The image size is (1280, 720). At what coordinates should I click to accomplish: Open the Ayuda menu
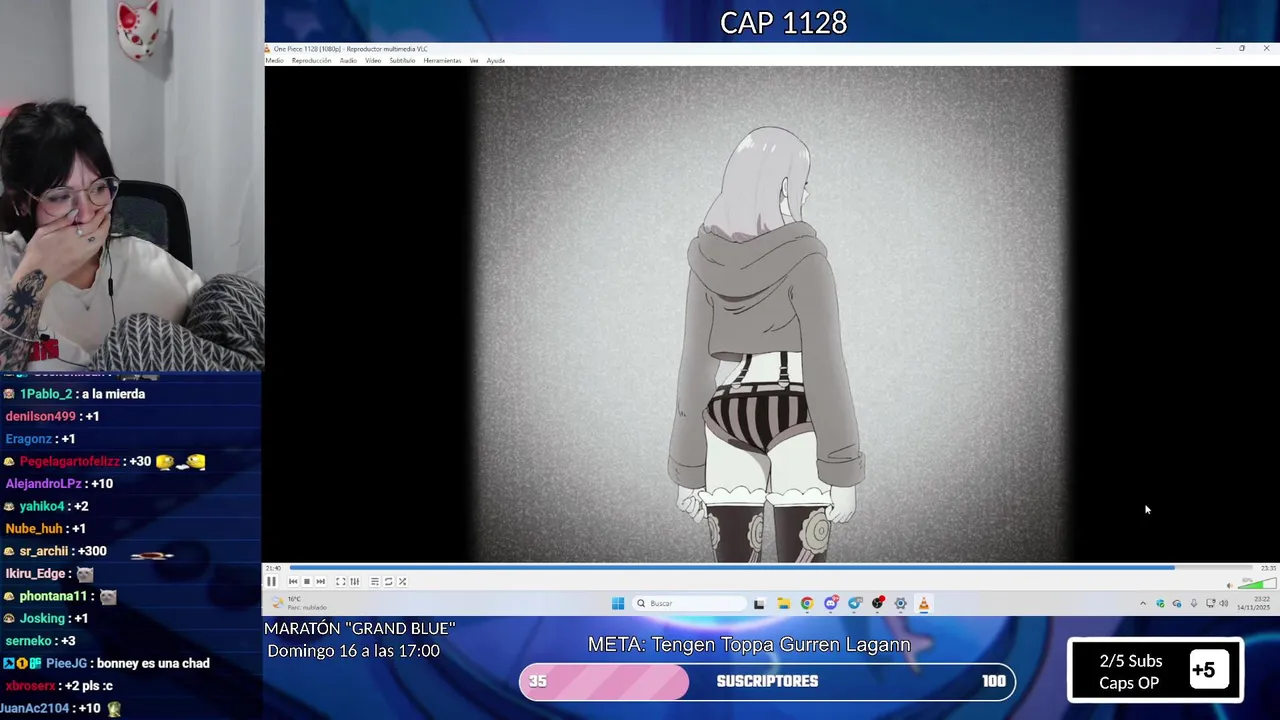496,61
